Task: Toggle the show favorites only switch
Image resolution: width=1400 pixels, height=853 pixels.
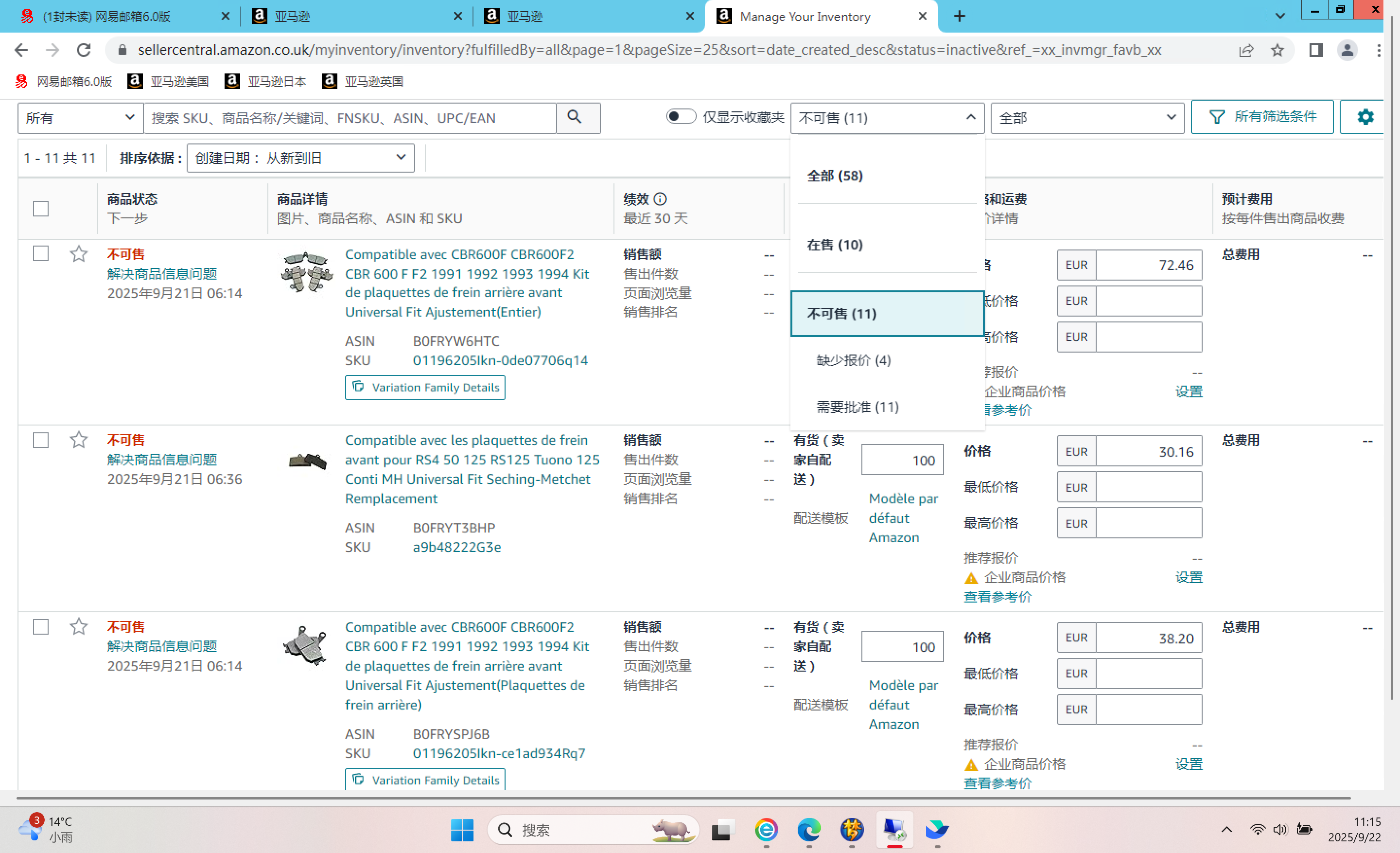Action: (681, 117)
